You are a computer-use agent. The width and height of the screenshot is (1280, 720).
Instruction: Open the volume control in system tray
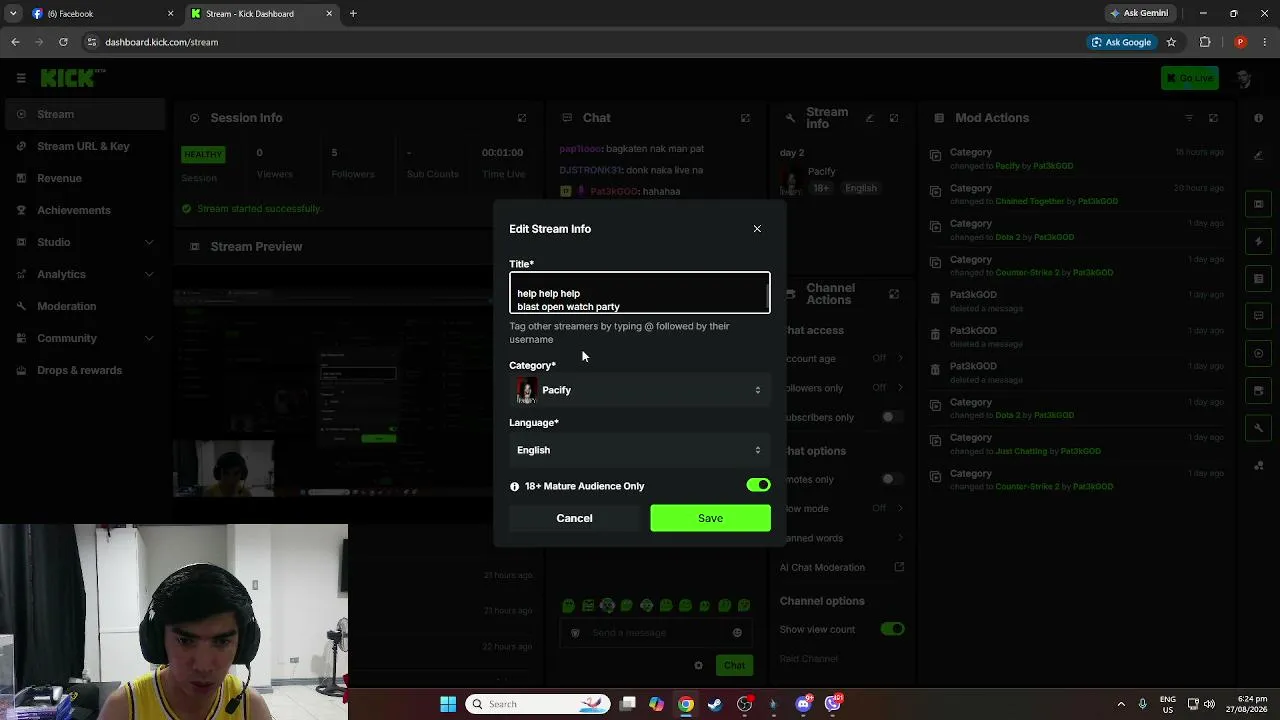1211,704
